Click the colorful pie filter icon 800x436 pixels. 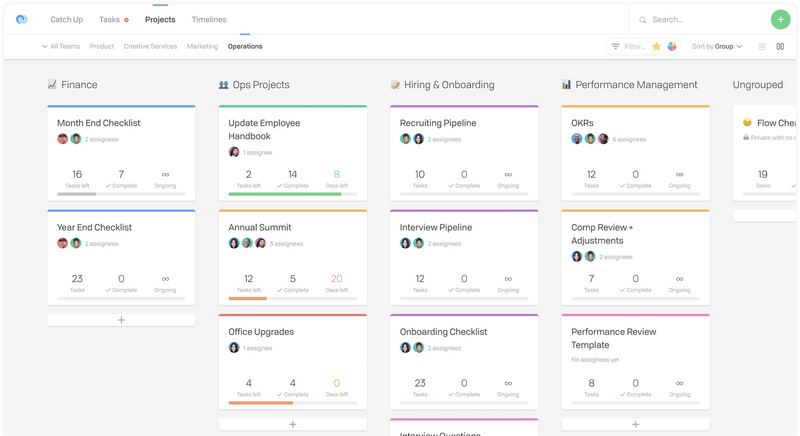(672, 46)
